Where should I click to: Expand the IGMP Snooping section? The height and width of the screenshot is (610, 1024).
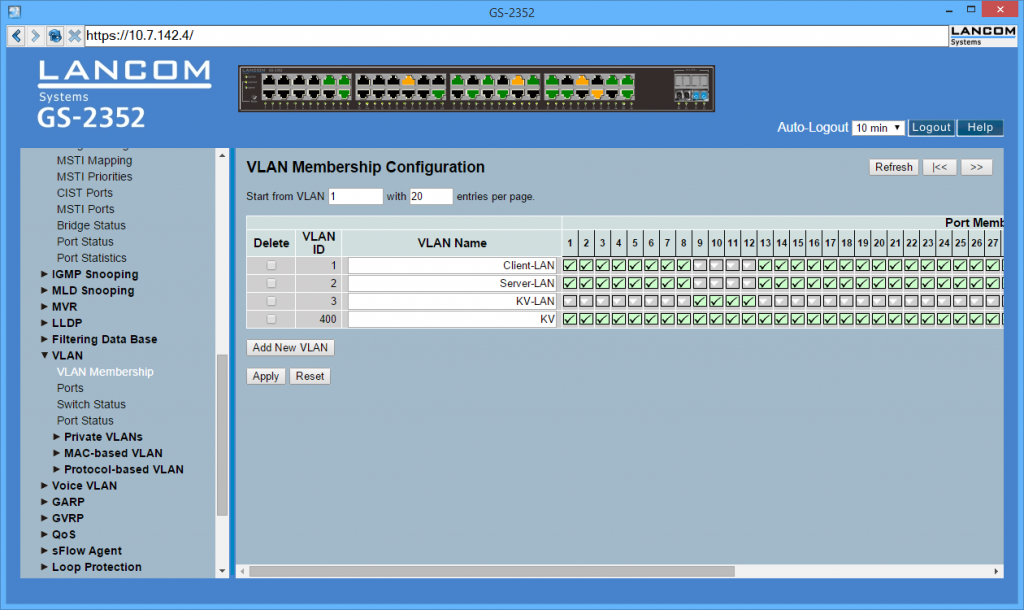pyautogui.click(x=95, y=274)
